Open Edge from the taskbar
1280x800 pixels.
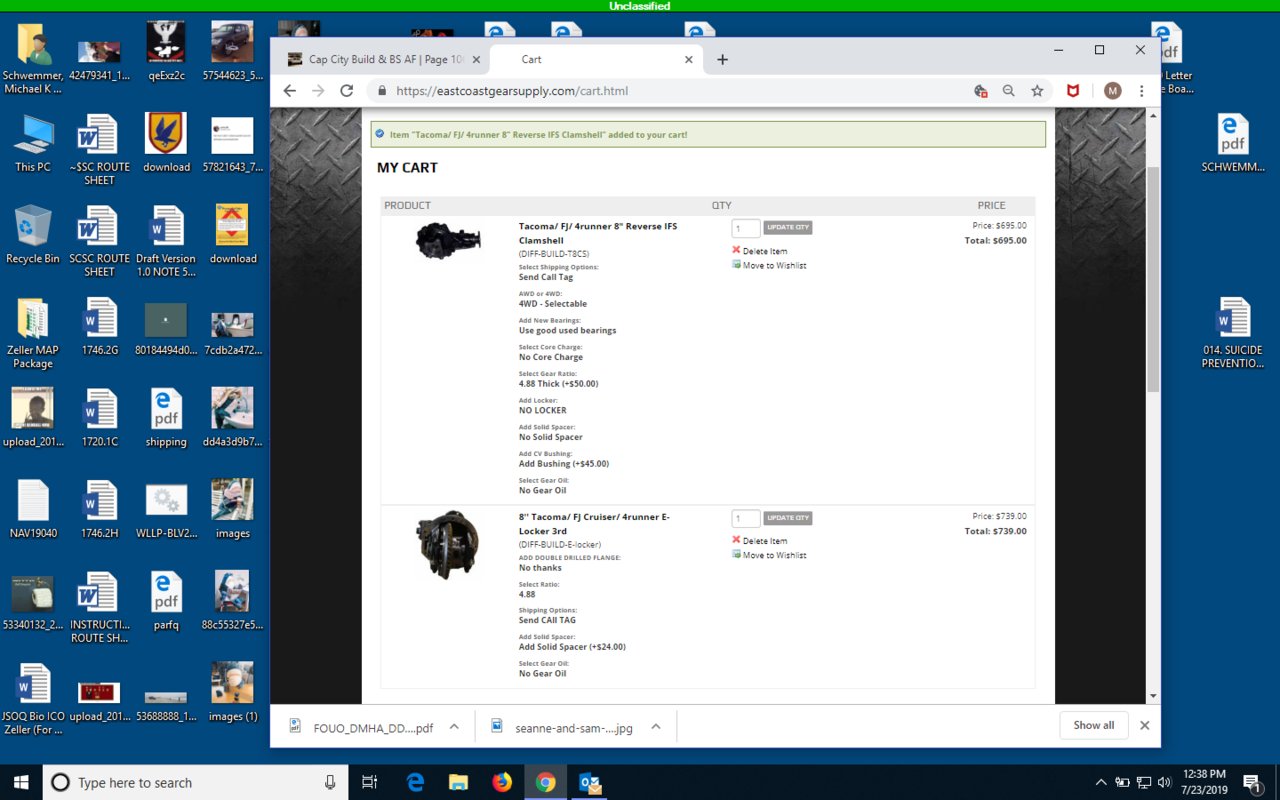tap(414, 782)
